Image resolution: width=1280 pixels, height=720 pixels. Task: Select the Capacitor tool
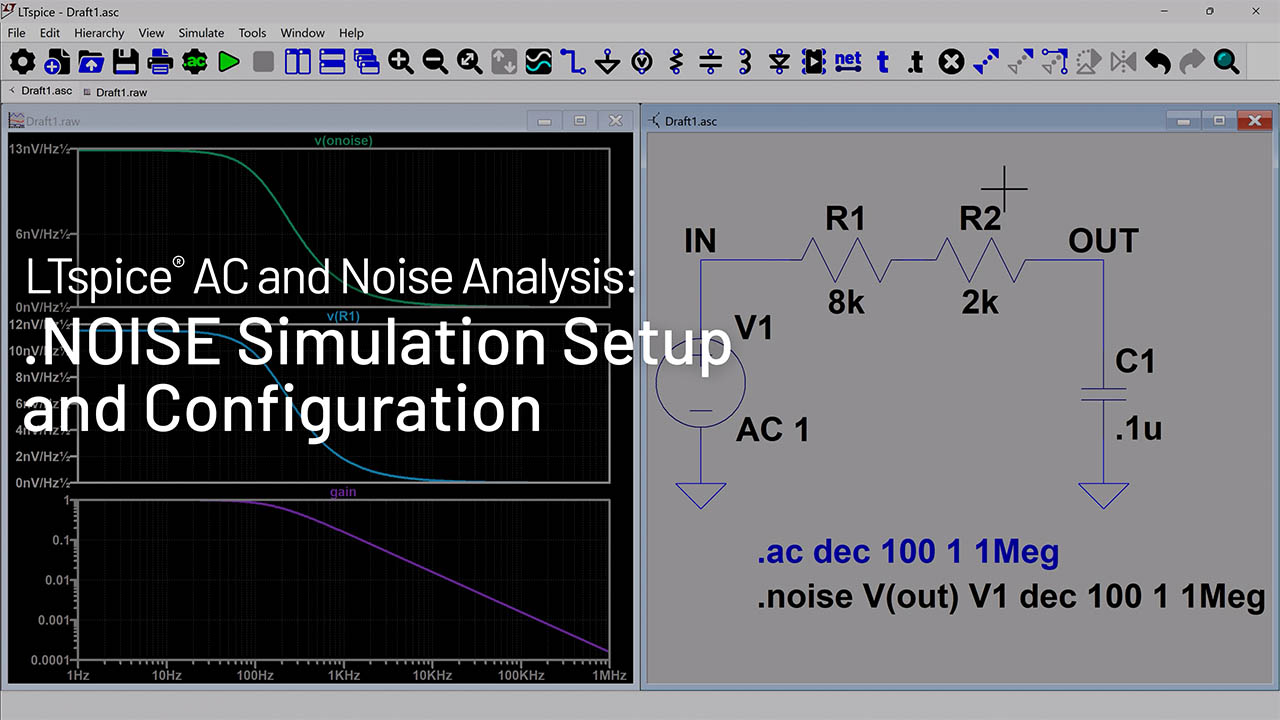[711, 62]
